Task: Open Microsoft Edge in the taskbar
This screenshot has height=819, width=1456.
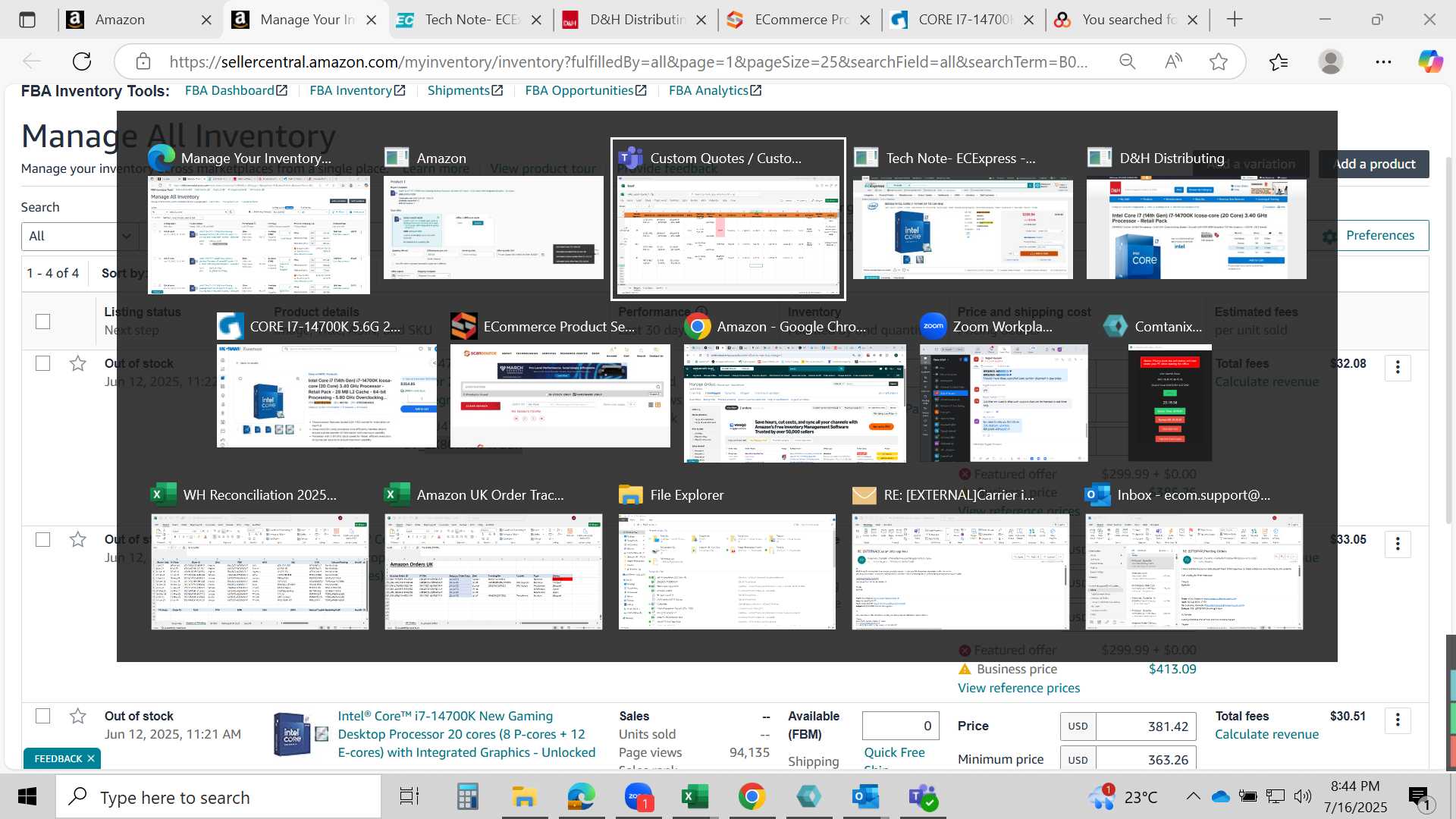Action: click(582, 797)
